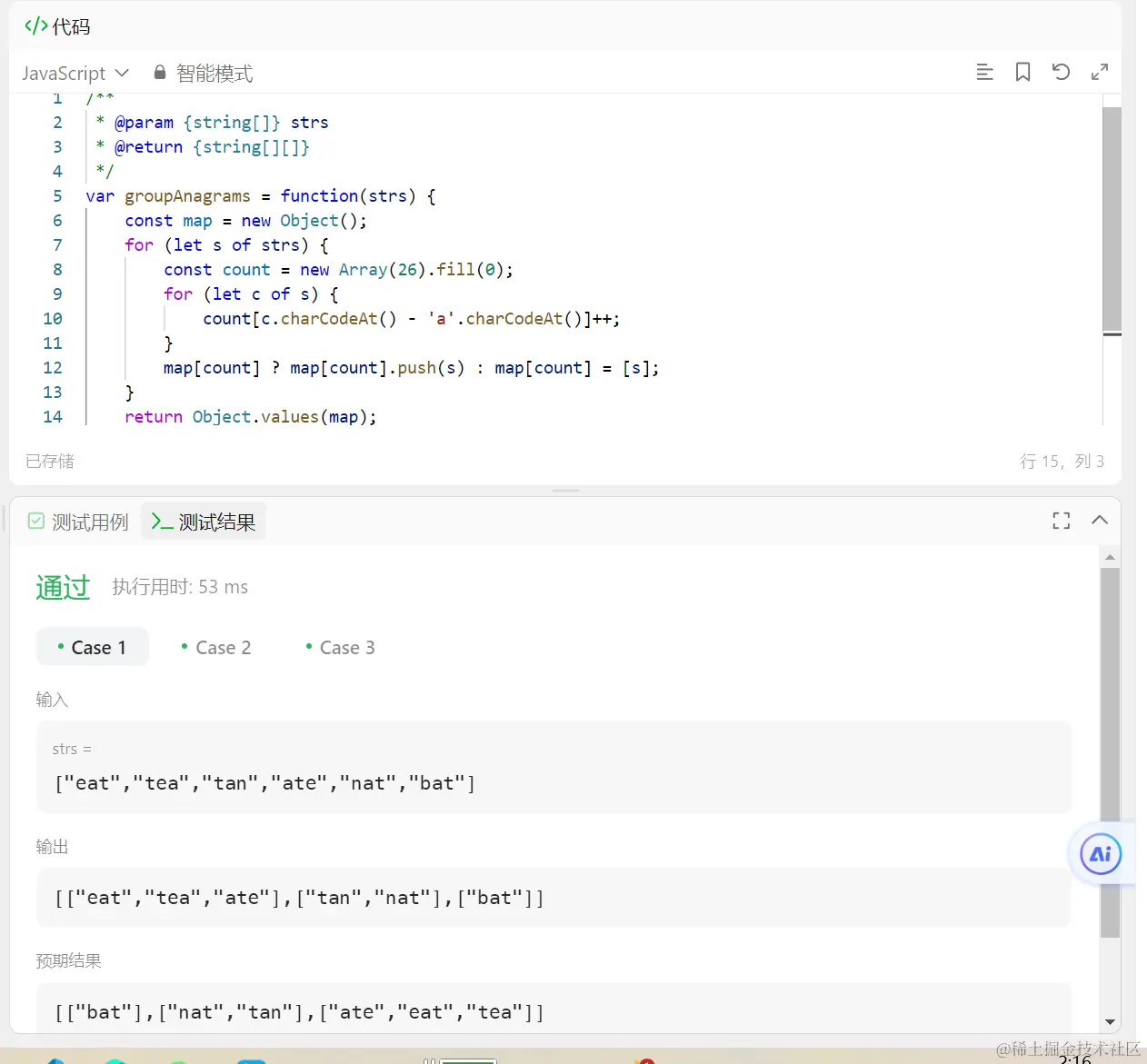The height and width of the screenshot is (1064, 1147).
Task: Click the return Object.values(map) line
Action: coord(250,417)
